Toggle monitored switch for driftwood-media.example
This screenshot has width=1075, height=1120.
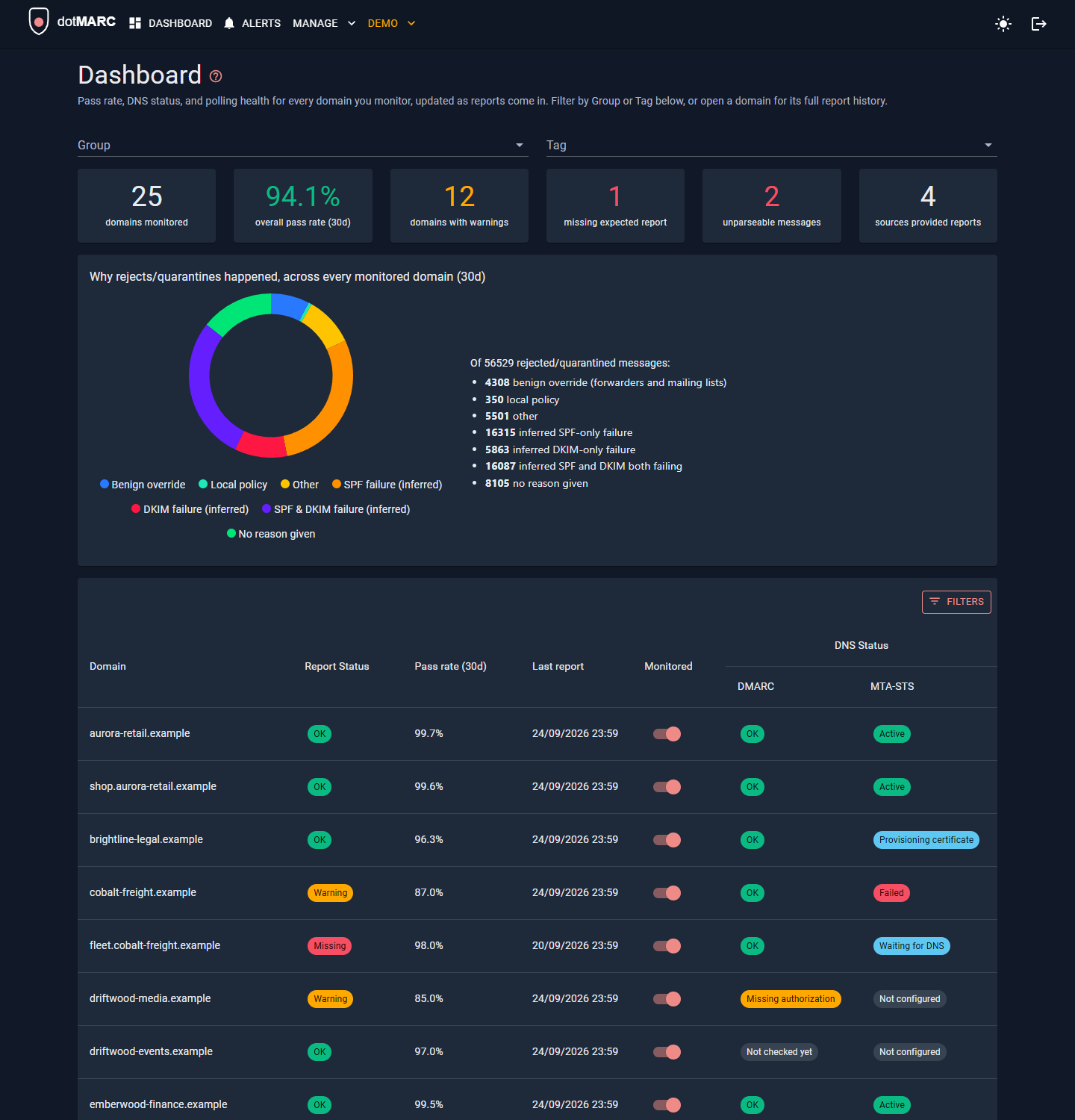coord(667,999)
